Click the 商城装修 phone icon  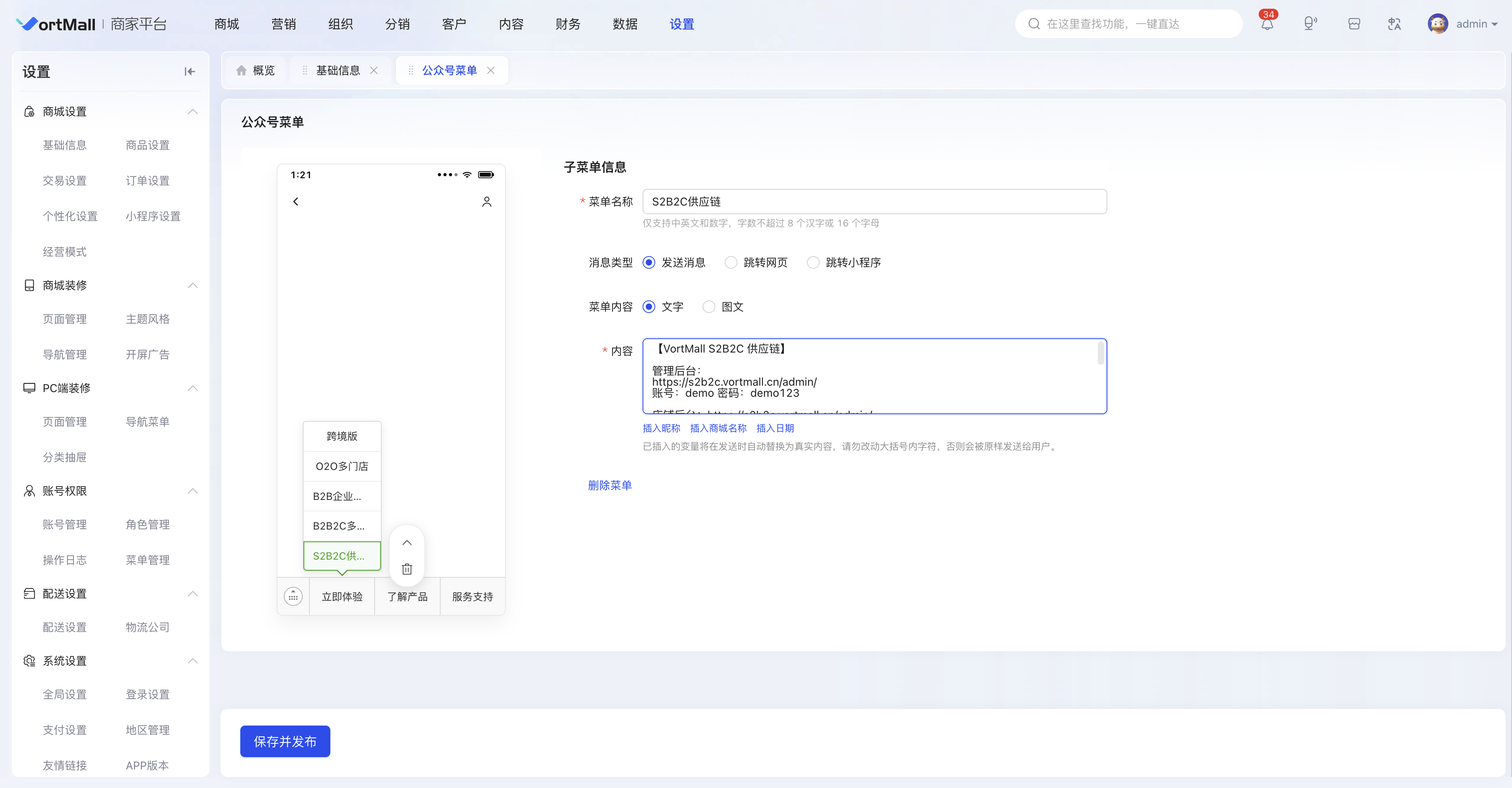pyautogui.click(x=29, y=286)
